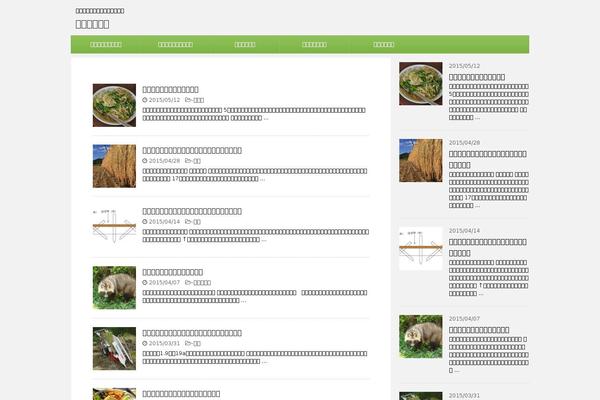
Task: Click the clock icon beside 2015/03/31 in main list
Action: [x=145, y=343]
